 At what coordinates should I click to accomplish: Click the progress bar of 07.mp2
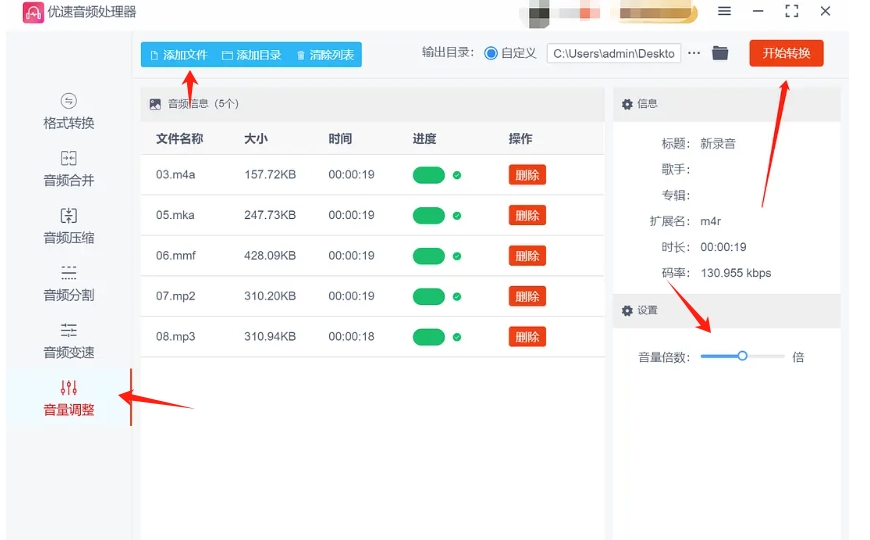click(429, 296)
